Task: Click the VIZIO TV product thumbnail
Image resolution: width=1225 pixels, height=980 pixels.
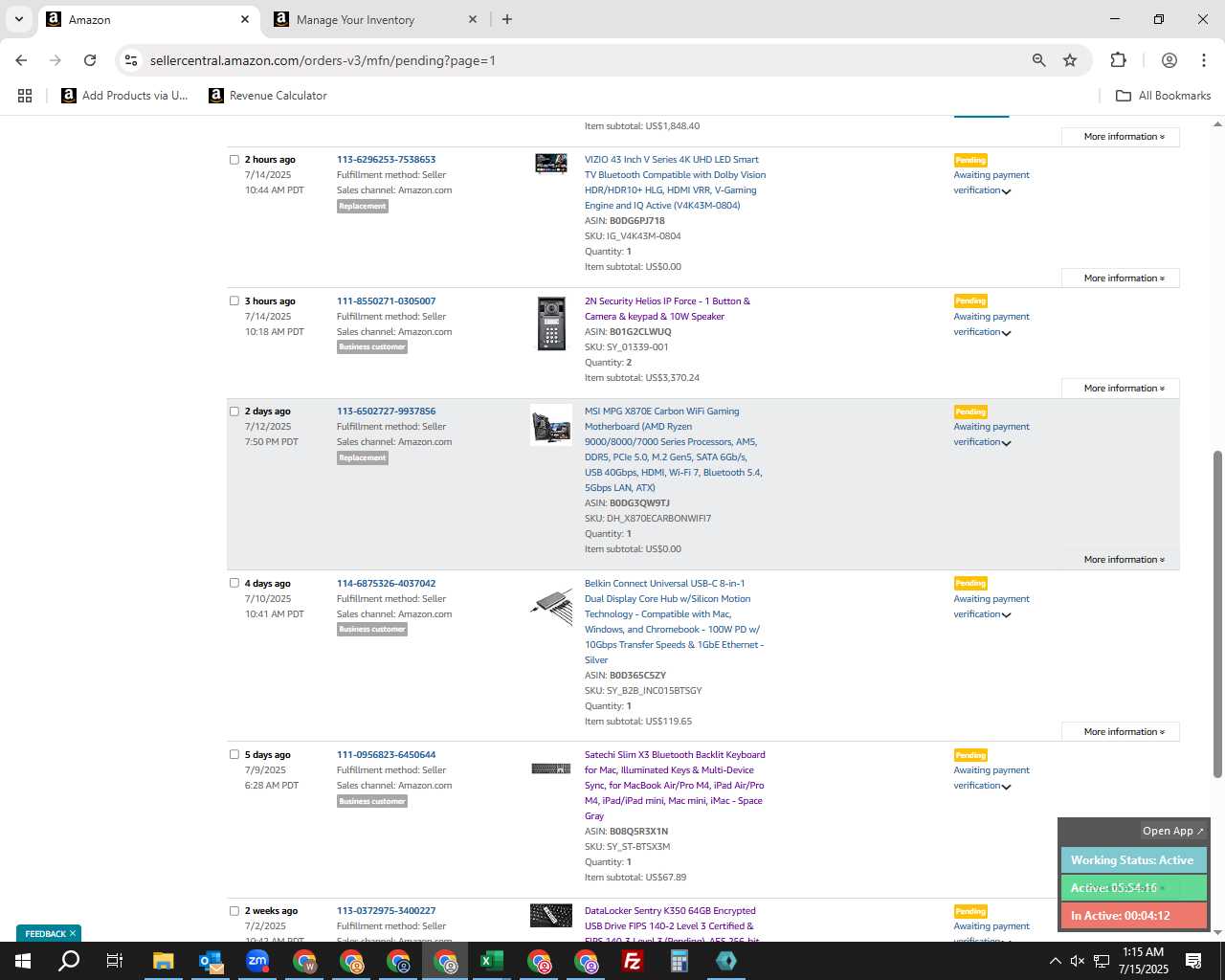Action: tap(551, 163)
